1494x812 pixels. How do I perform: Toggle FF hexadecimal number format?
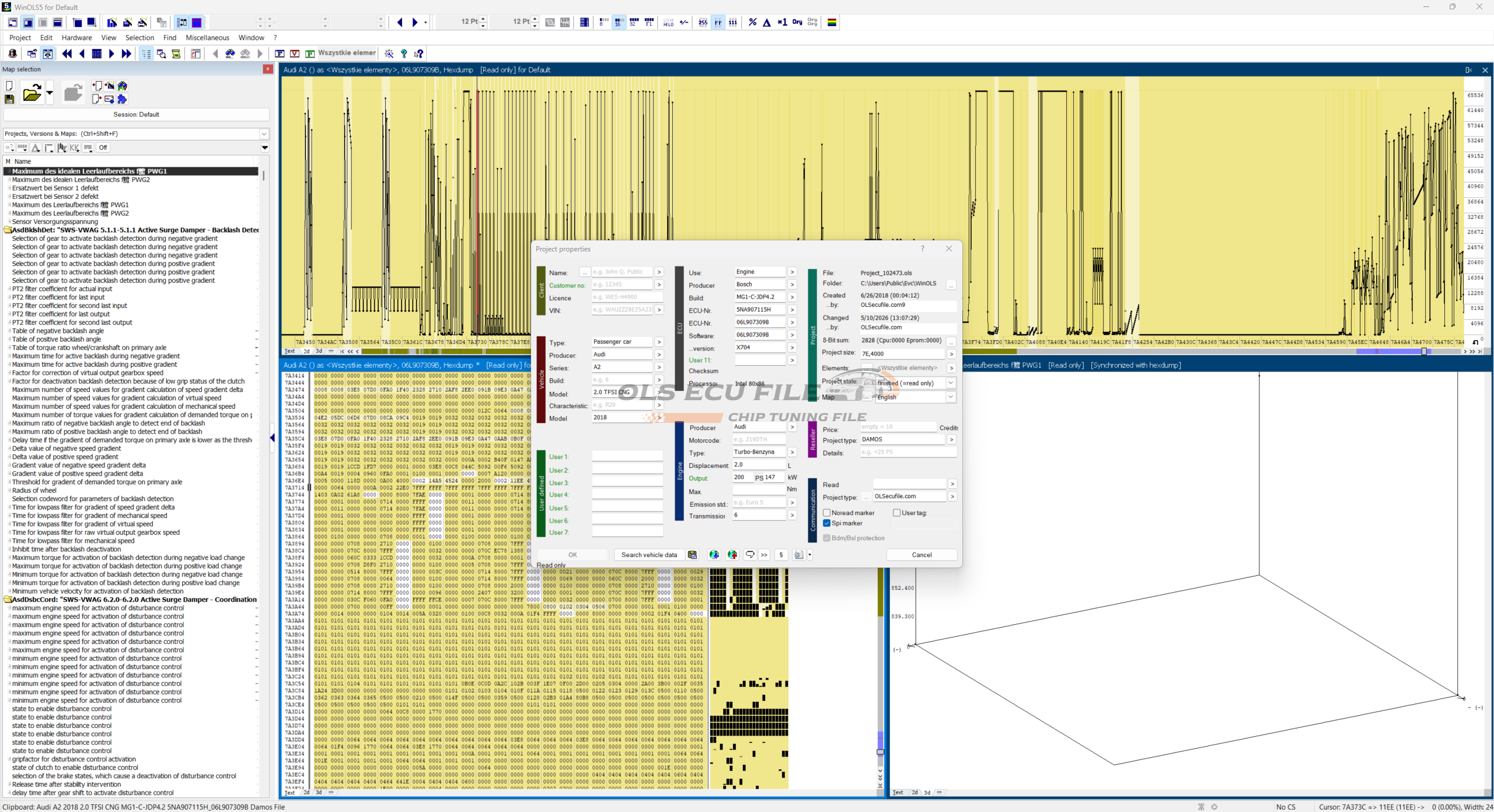click(x=718, y=22)
